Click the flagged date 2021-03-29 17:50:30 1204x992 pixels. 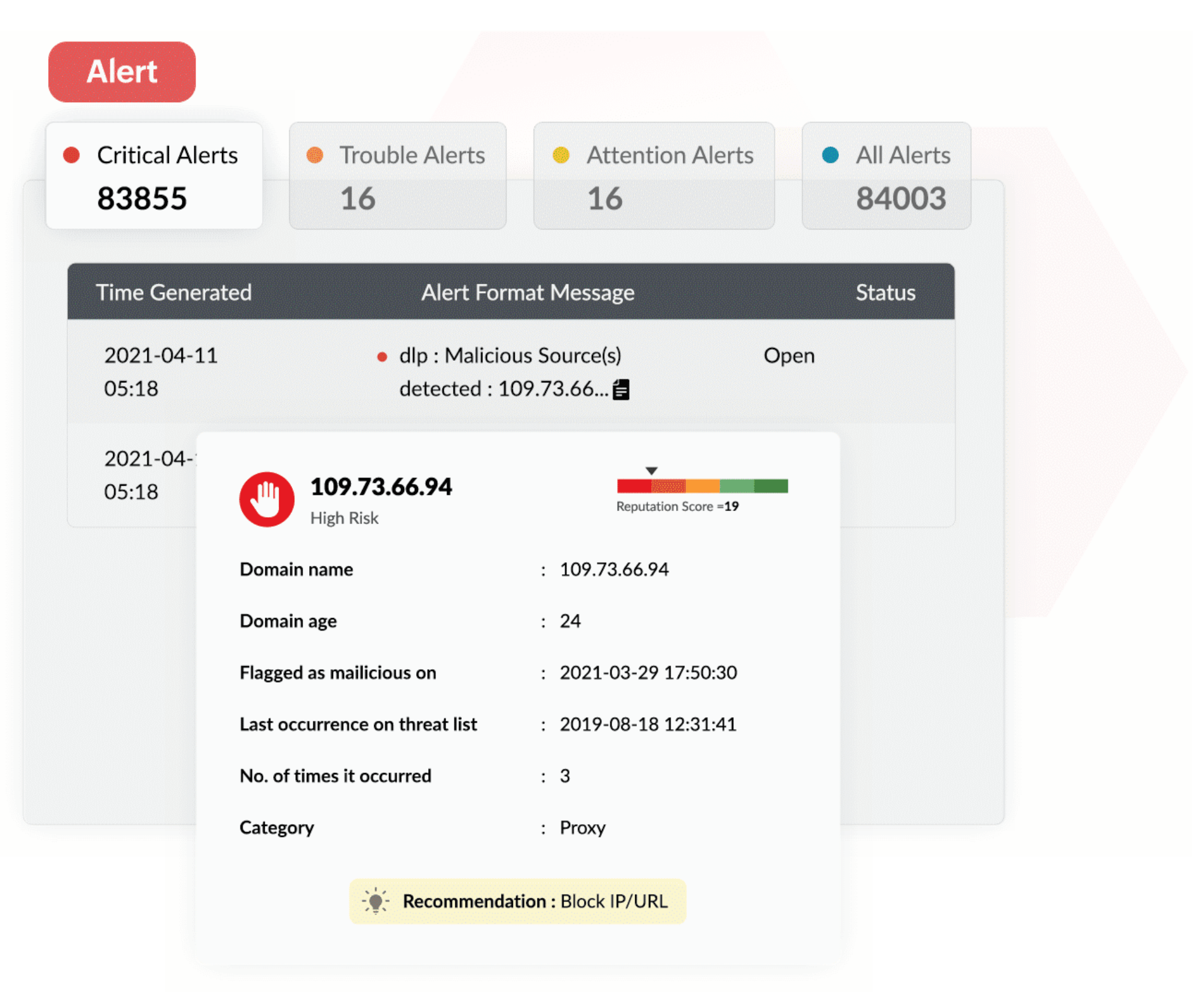tap(648, 673)
